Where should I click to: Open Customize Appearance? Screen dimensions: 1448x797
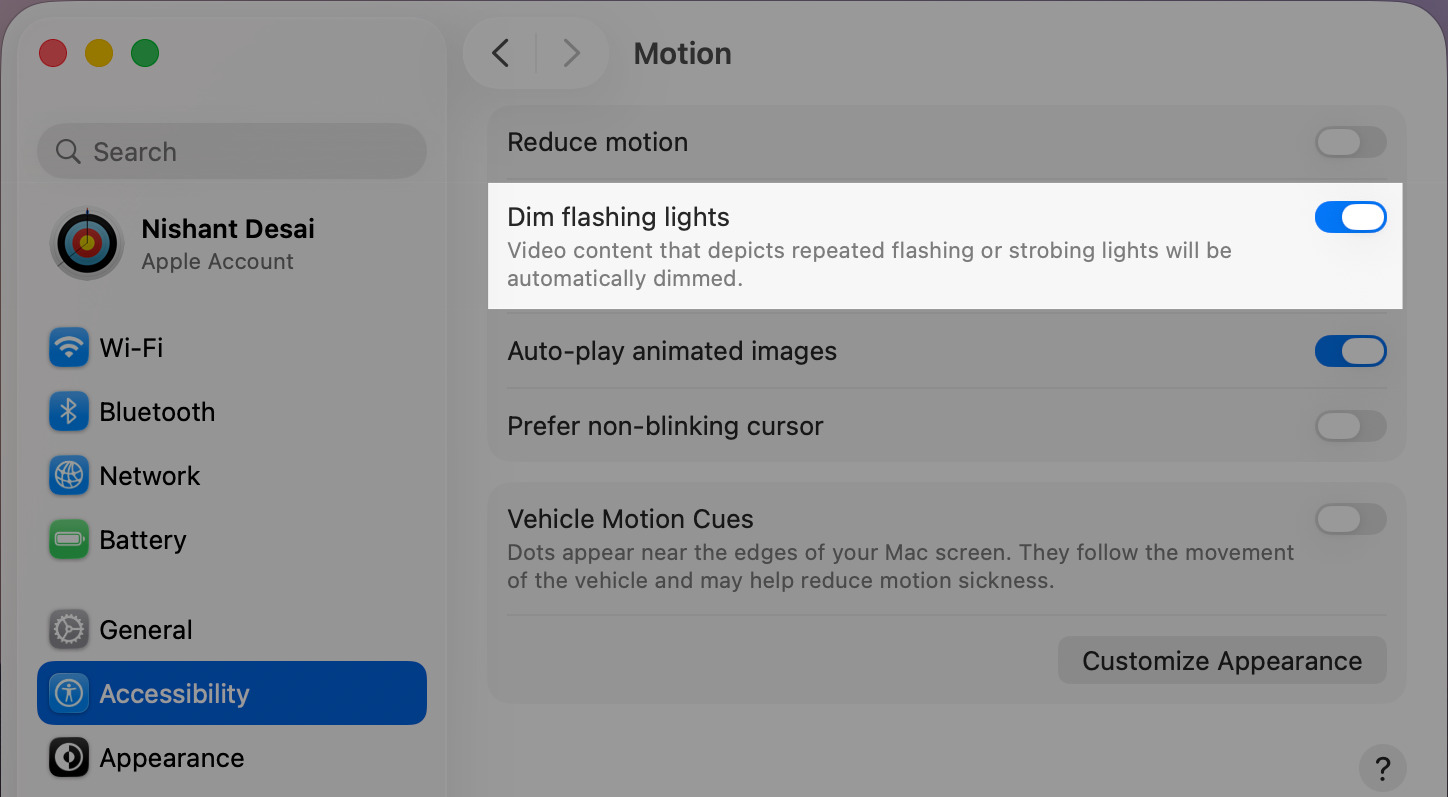[x=1221, y=660]
